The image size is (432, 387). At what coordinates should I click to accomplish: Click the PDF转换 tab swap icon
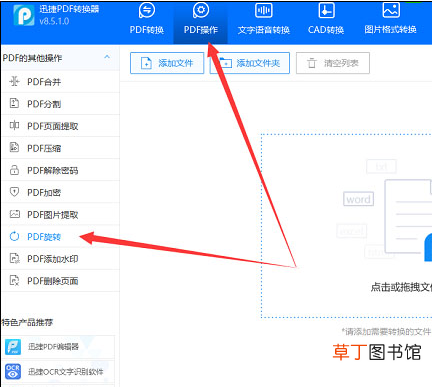pyautogui.click(x=147, y=11)
